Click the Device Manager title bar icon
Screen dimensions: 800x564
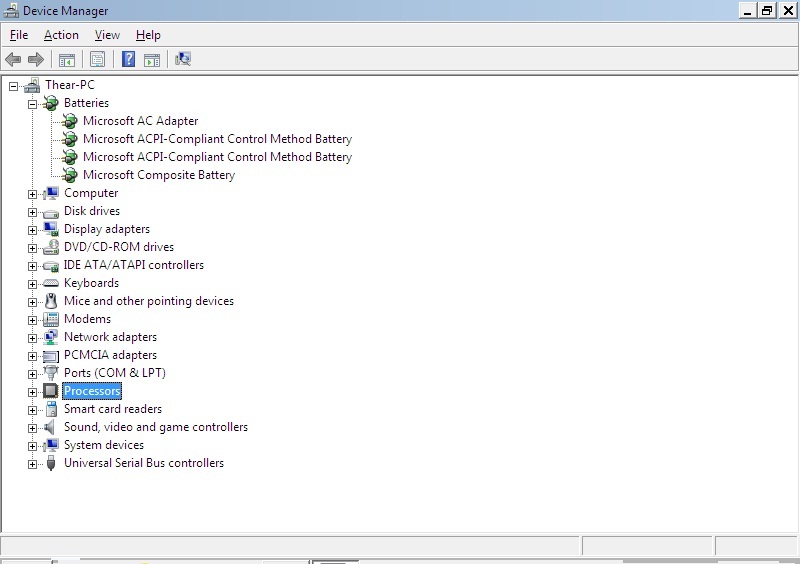point(11,10)
